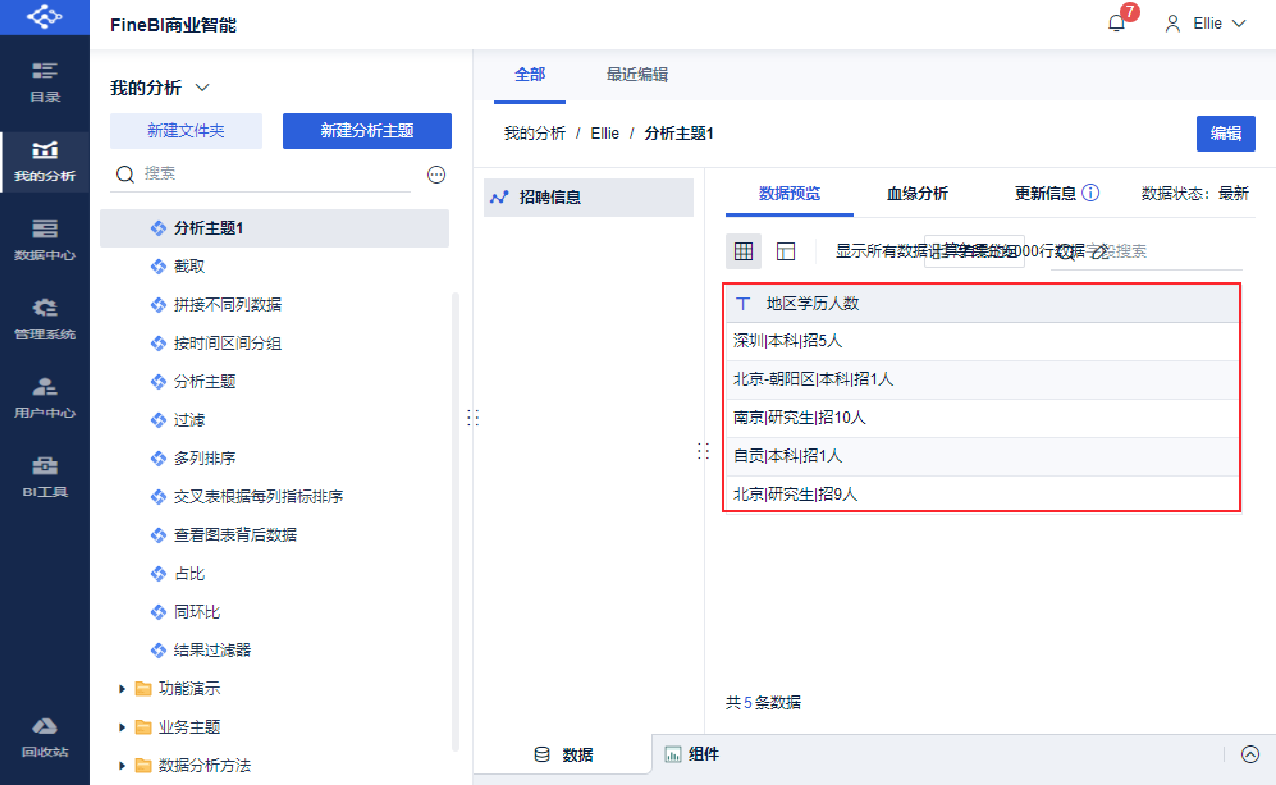Image resolution: width=1276 pixels, height=785 pixels.
Task: Select 招聘信息 dataset
Action: pyautogui.click(x=589, y=197)
